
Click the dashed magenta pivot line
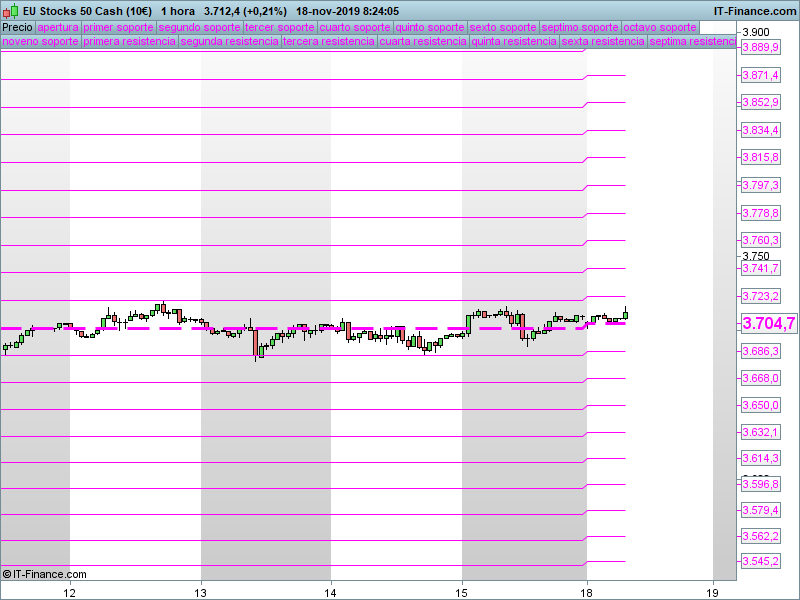click(x=300, y=328)
